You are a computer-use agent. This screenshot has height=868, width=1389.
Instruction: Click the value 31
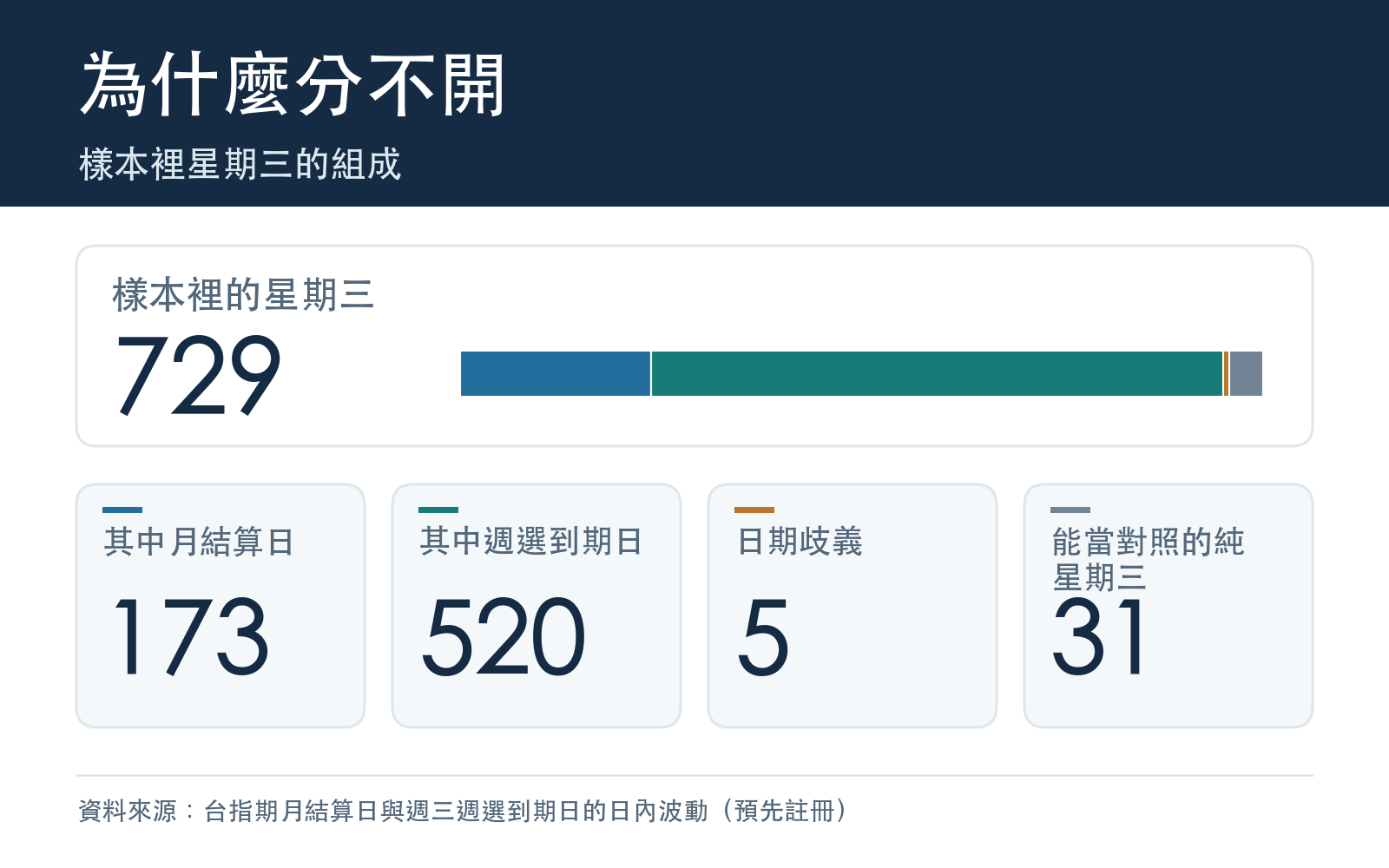click(x=1099, y=637)
